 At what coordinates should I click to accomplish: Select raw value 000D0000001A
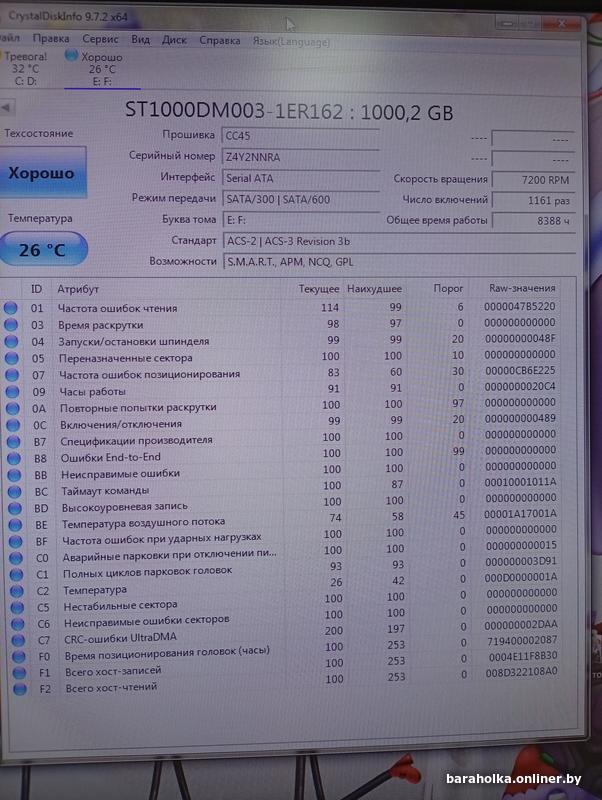click(x=521, y=577)
